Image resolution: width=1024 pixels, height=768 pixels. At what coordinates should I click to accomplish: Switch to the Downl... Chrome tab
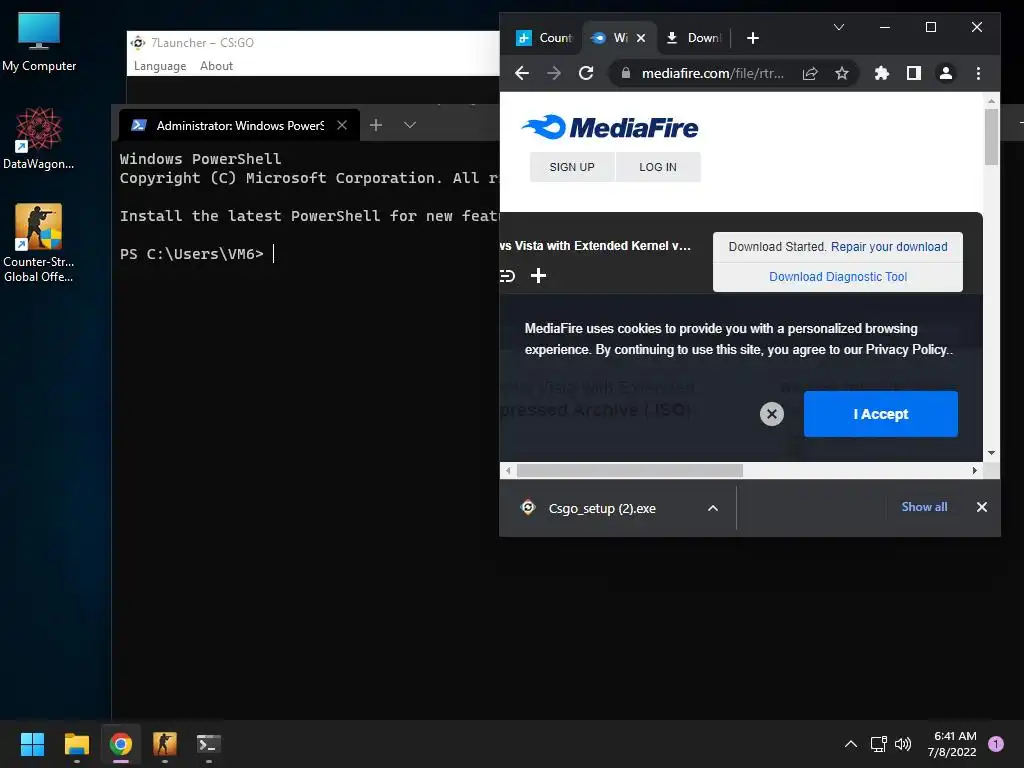(692, 38)
